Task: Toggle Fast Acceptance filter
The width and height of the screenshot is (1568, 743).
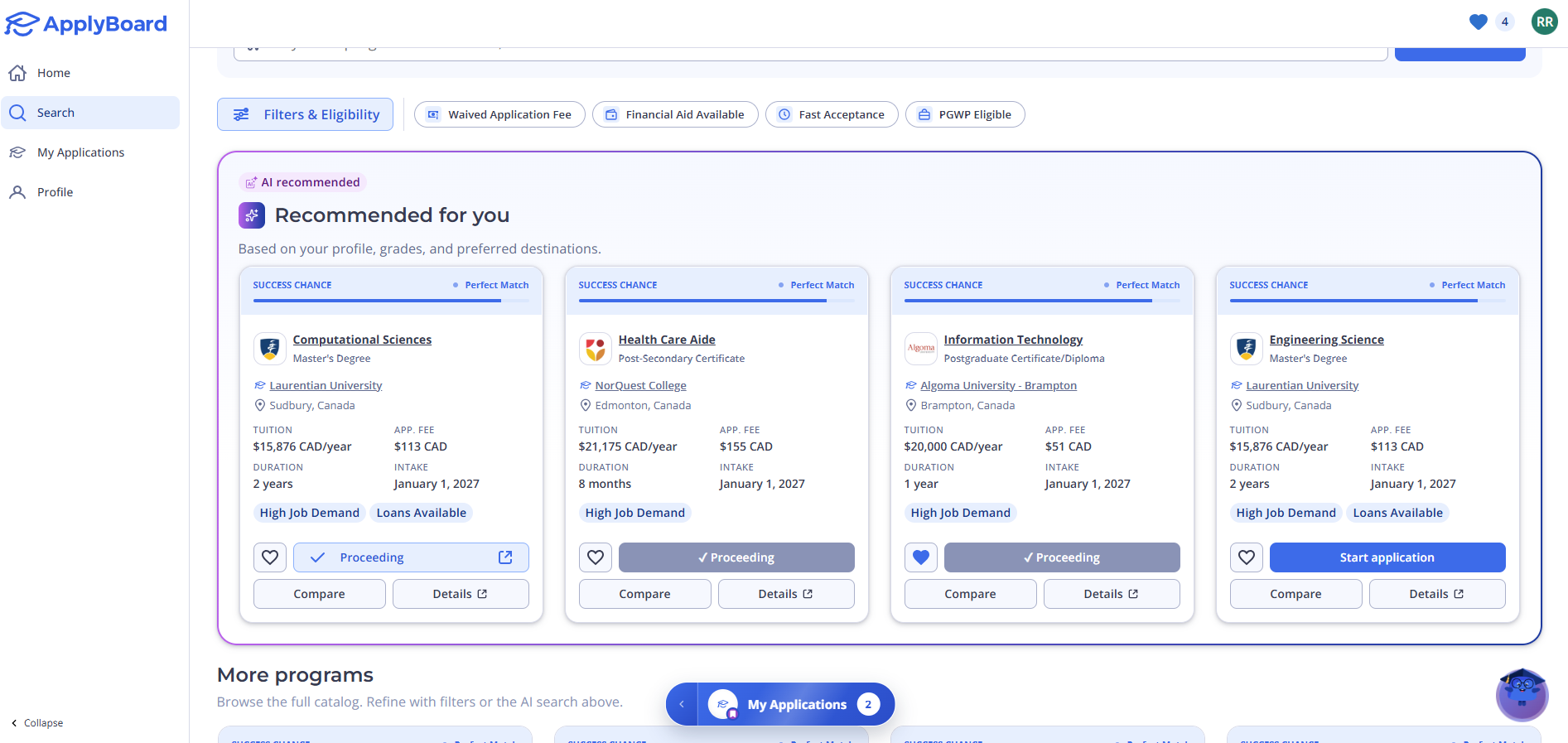Action: pyautogui.click(x=832, y=114)
